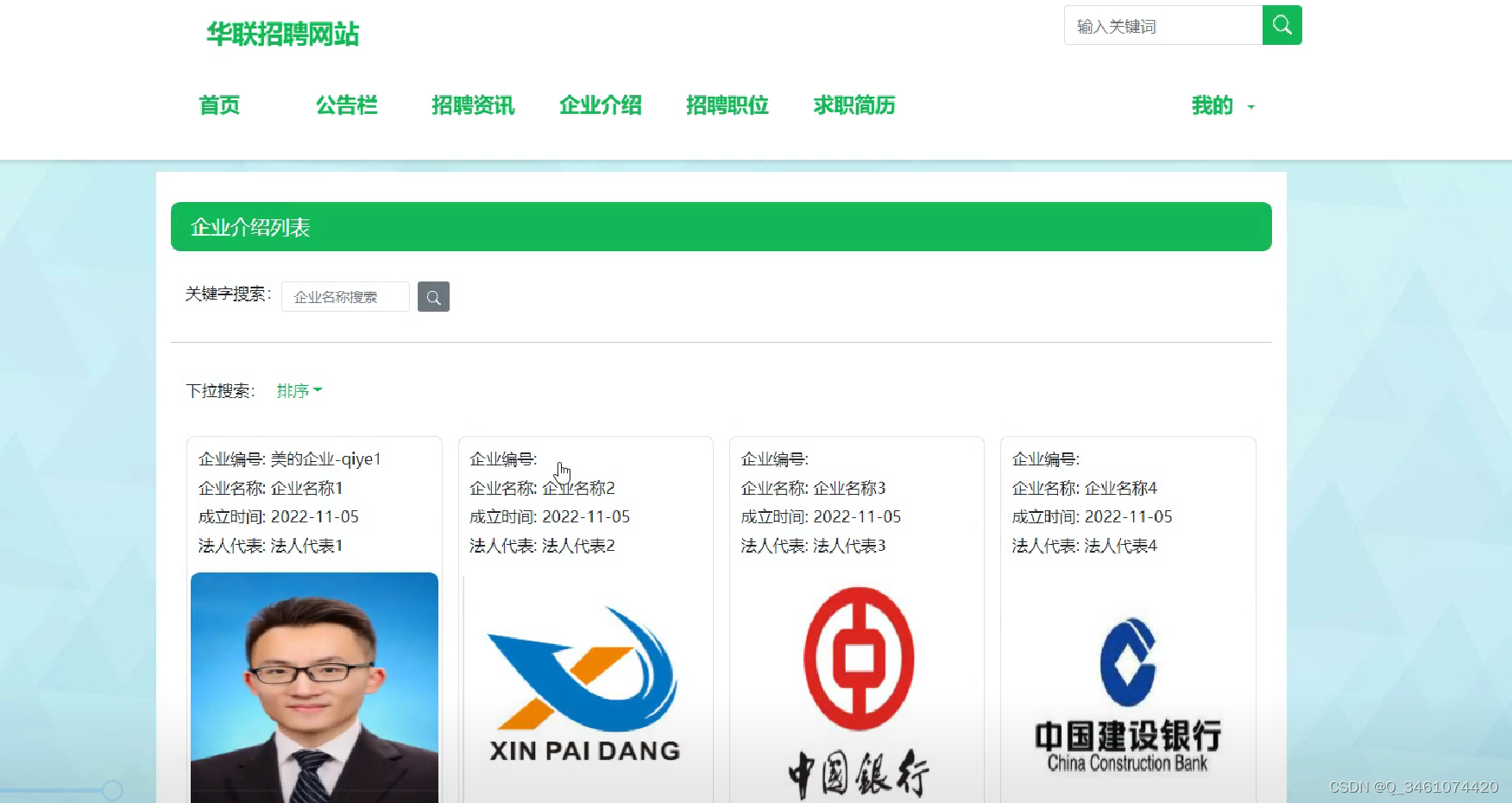Click the 下拉搜索 label
This screenshot has width=1512, height=803.
tap(220, 391)
